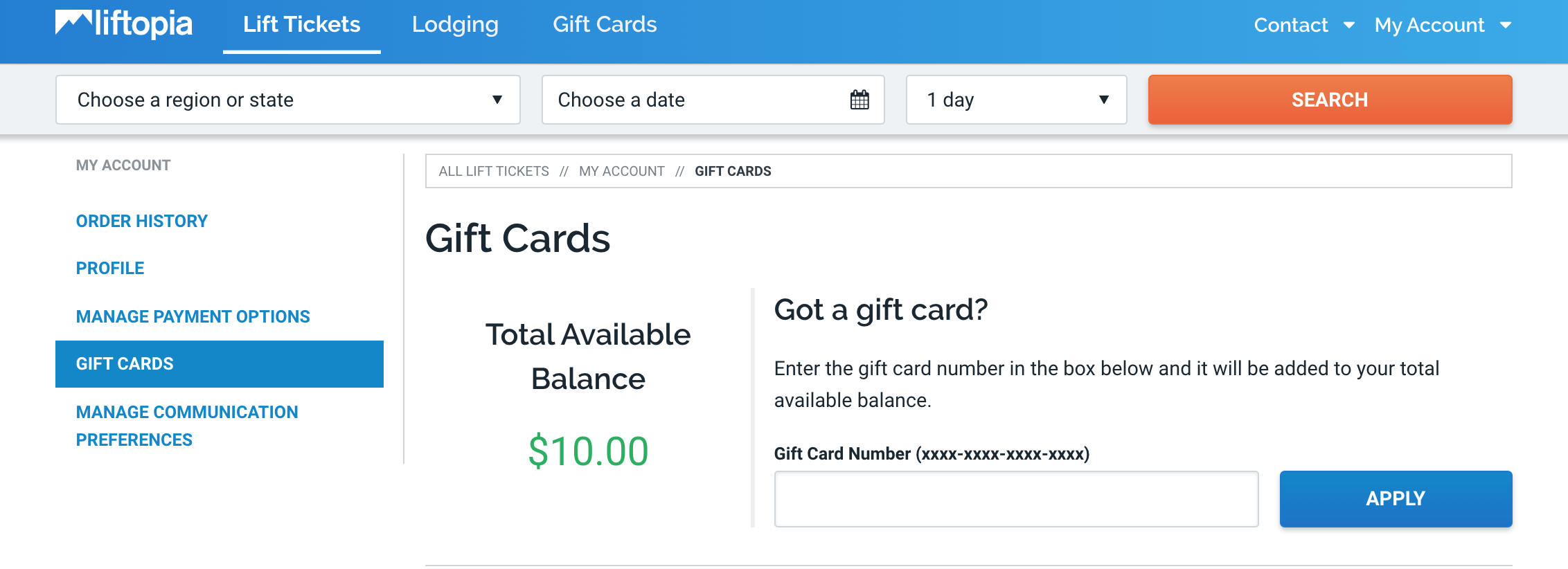The width and height of the screenshot is (1568, 569).
Task: Open Manage Payment Options
Action: [x=193, y=317]
